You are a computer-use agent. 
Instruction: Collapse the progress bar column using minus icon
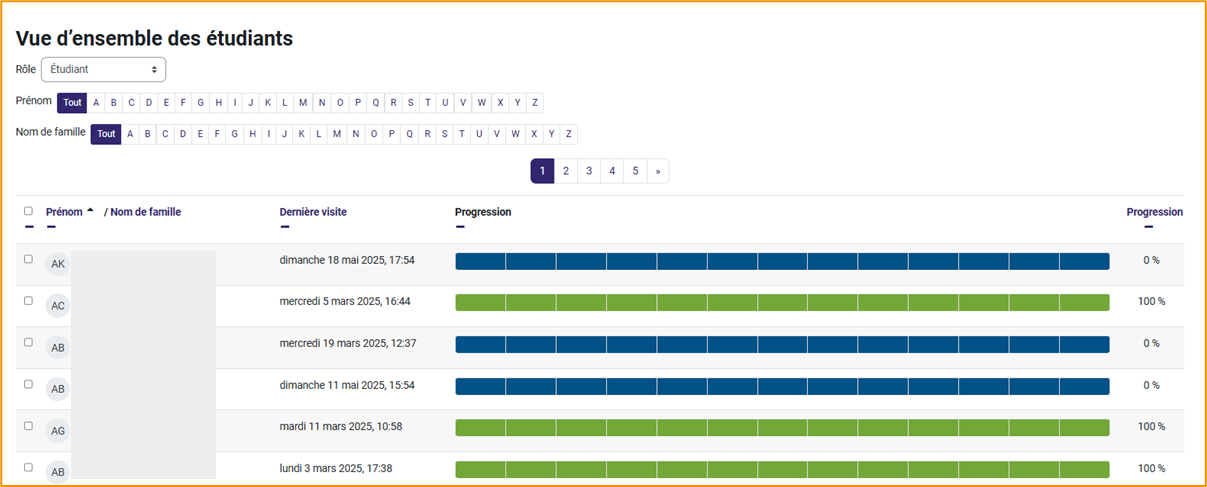pos(459,227)
